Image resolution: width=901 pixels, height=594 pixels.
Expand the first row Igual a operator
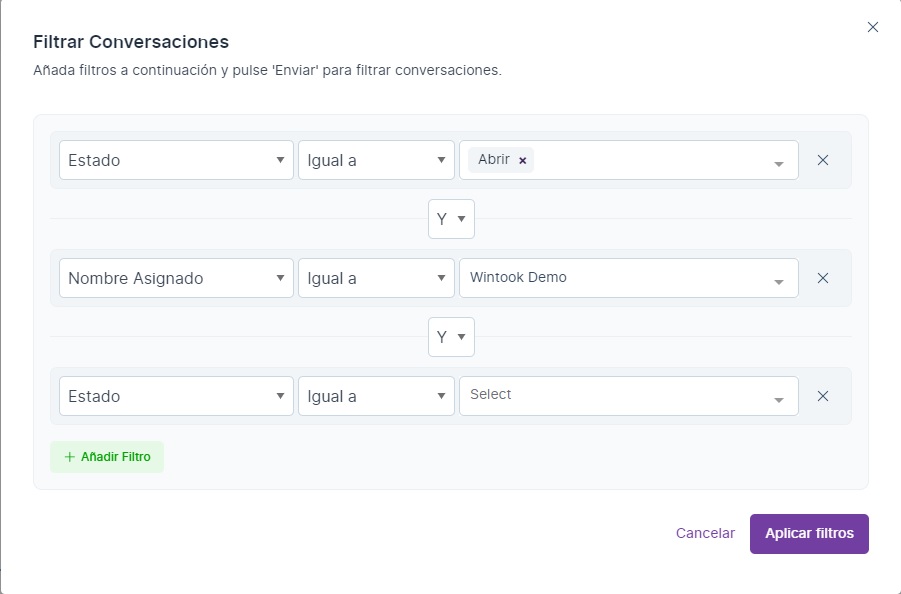click(376, 160)
